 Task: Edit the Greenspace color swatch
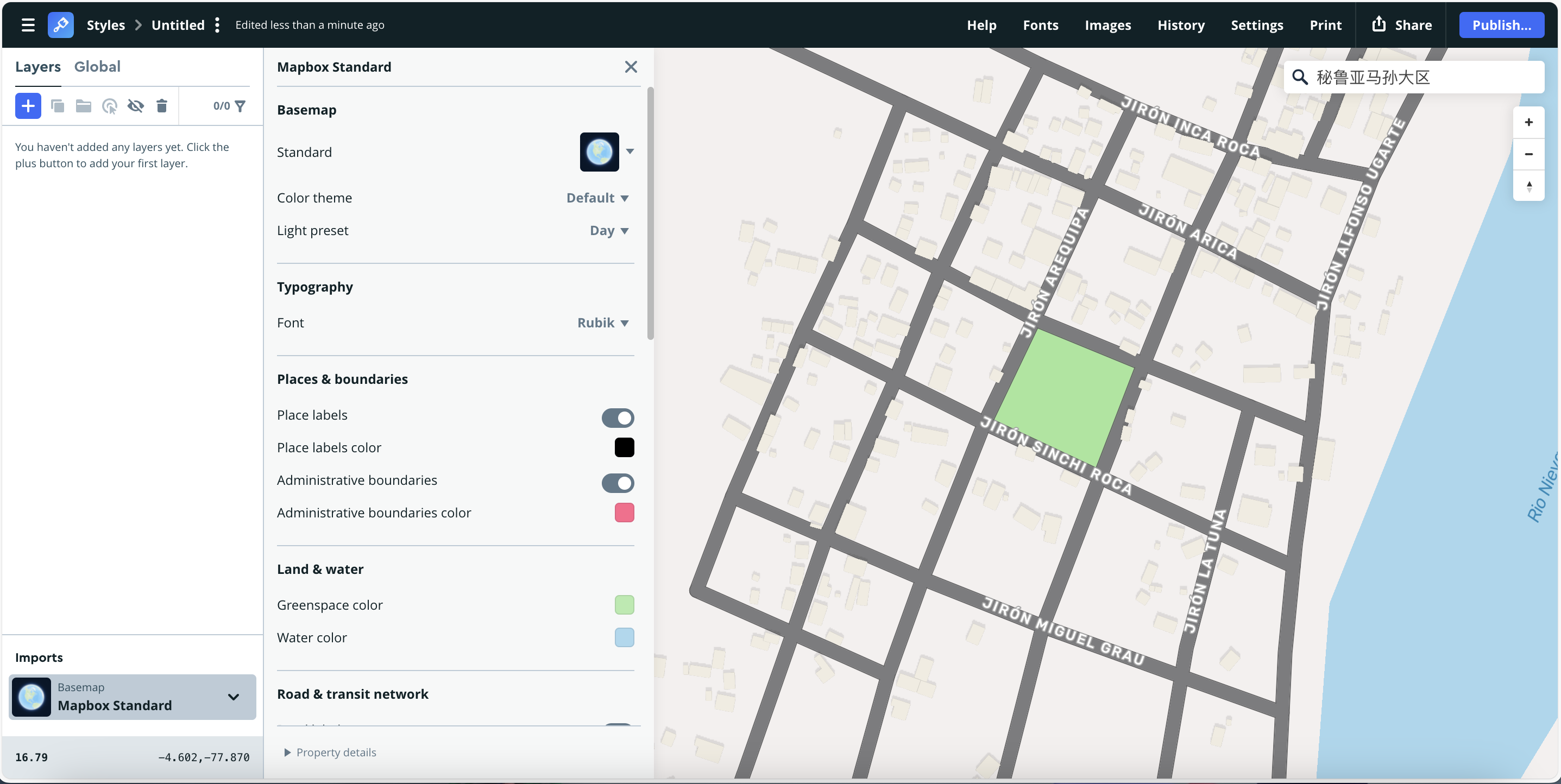tap(624, 604)
